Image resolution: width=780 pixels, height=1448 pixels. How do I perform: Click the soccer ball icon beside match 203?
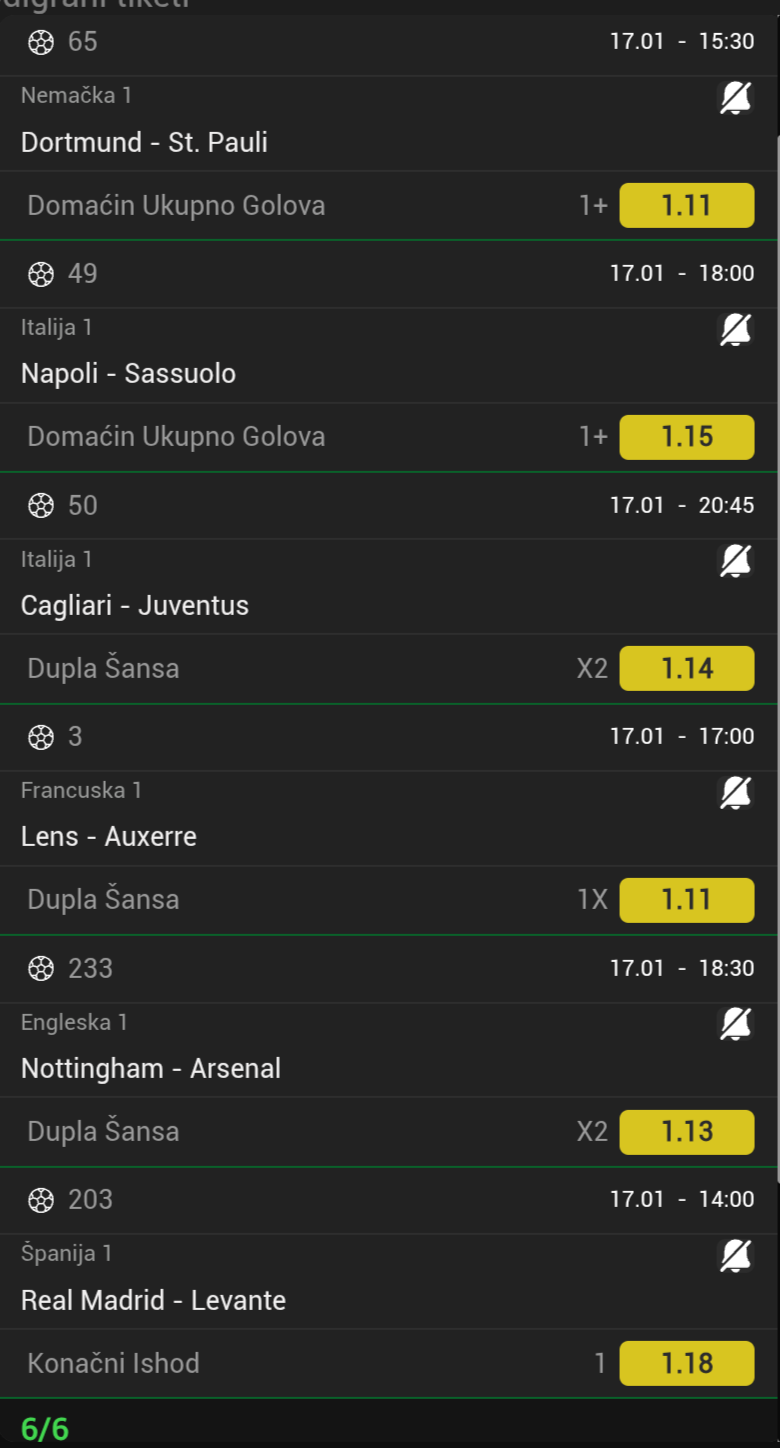pyautogui.click(x=41, y=1200)
